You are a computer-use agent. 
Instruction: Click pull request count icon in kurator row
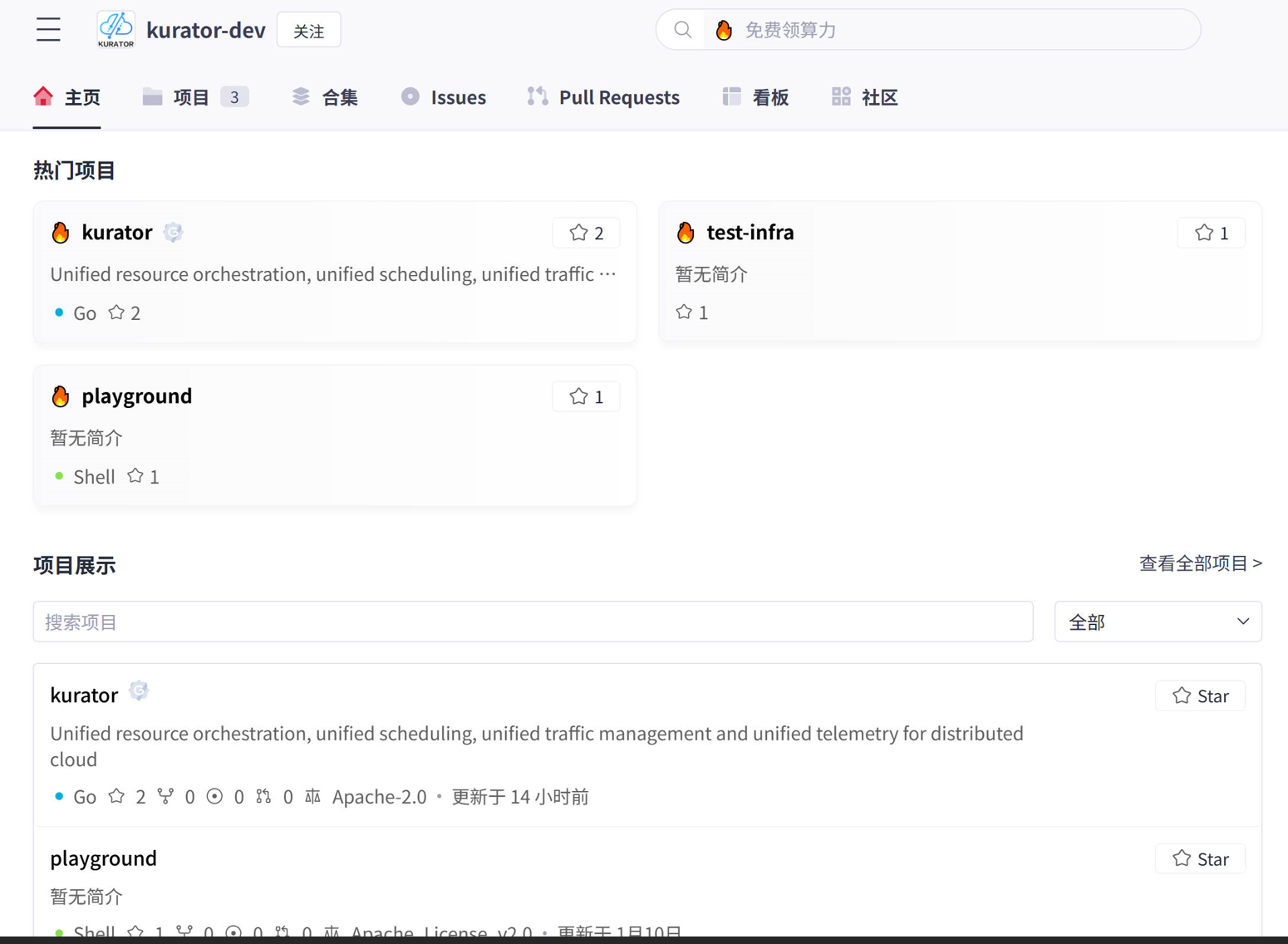click(263, 796)
